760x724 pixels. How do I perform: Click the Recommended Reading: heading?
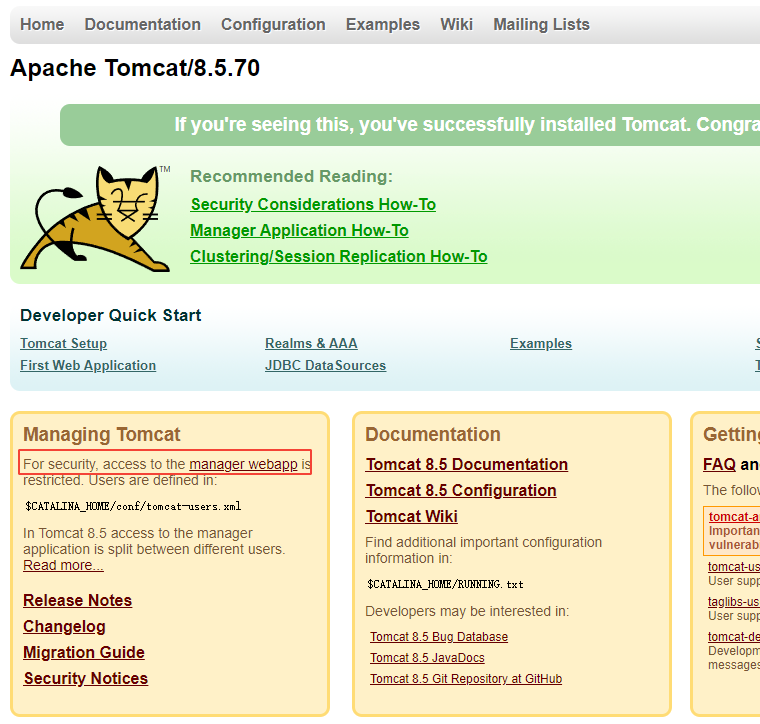point(291,176)
